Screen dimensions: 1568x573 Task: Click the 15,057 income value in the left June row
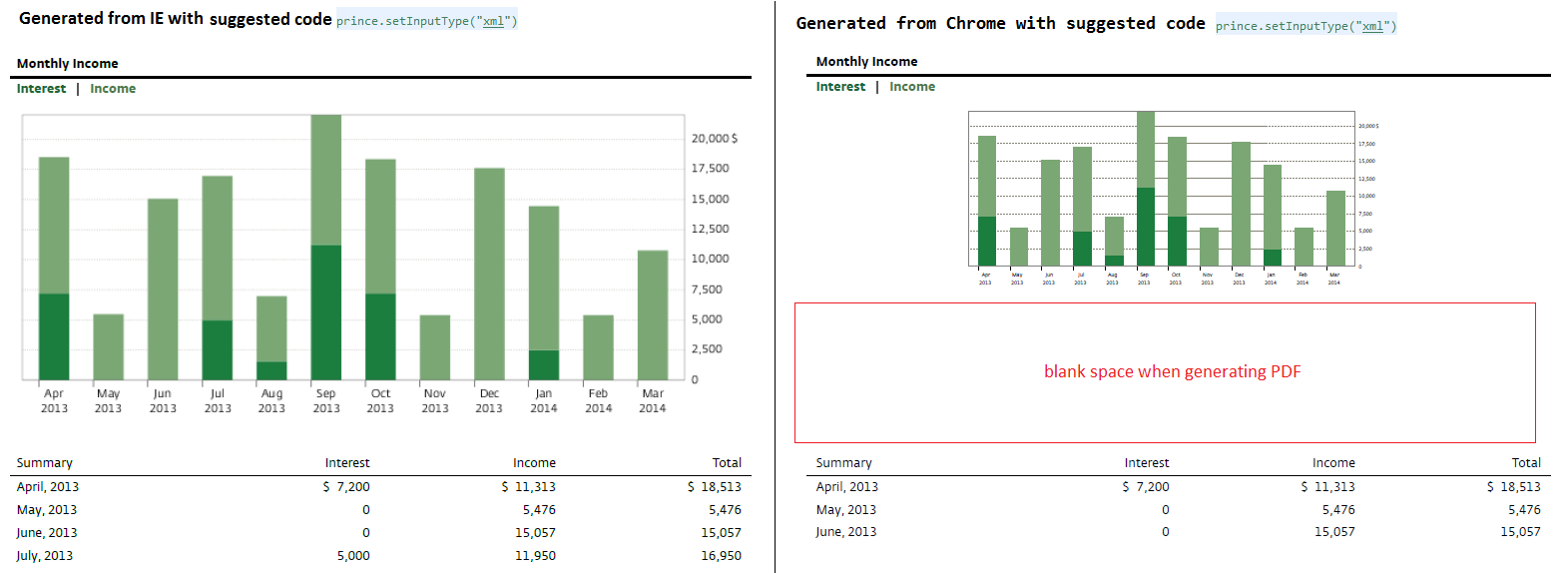pos(535,533)
